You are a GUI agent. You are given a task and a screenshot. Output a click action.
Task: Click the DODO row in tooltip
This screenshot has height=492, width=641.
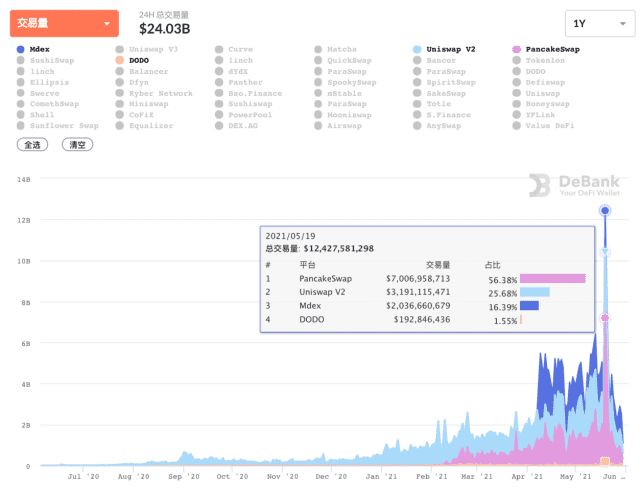400,319
